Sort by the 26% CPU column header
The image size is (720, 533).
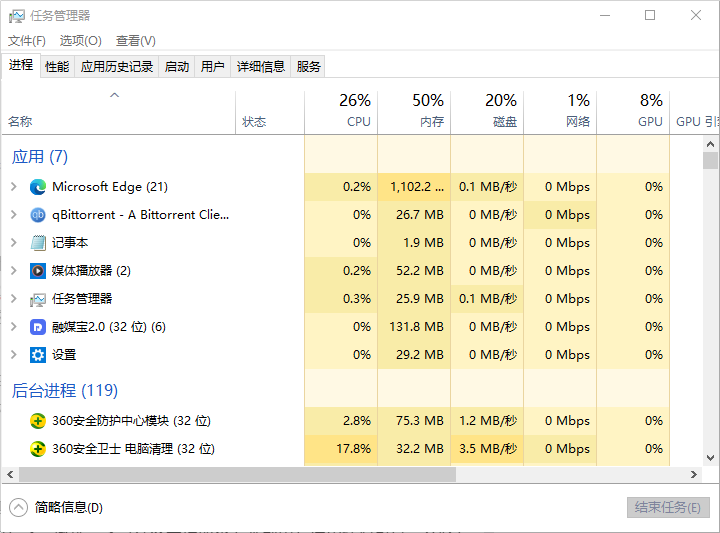coord(341,113)
